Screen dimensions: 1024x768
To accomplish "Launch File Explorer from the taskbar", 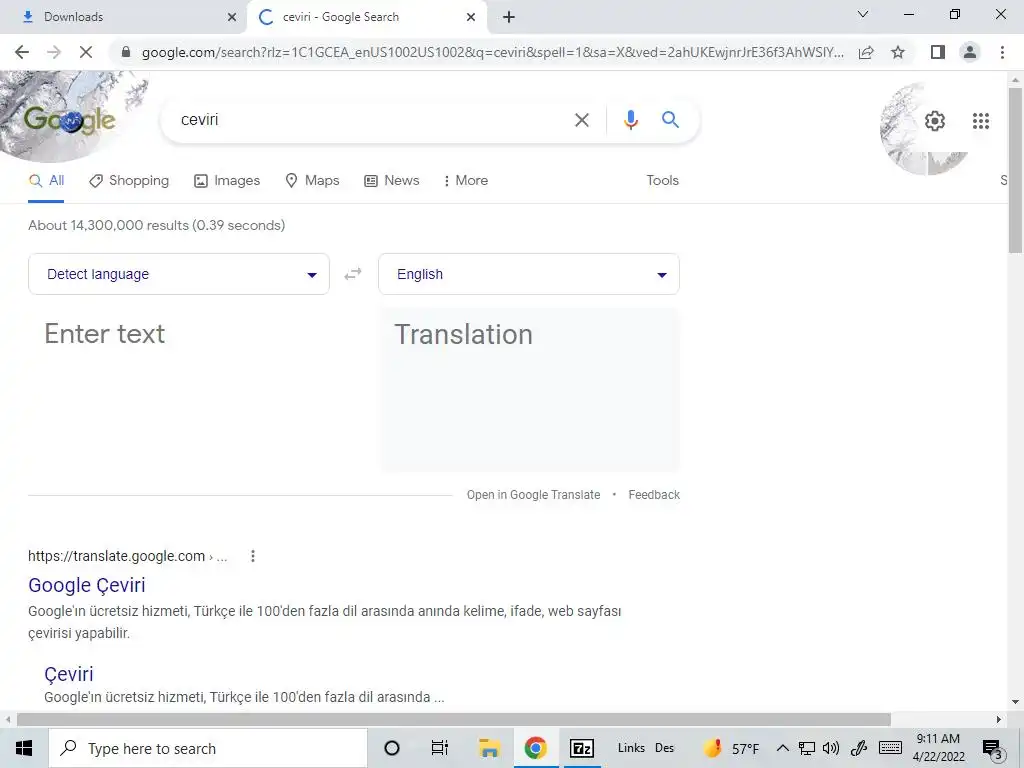I will coord(488,748).
